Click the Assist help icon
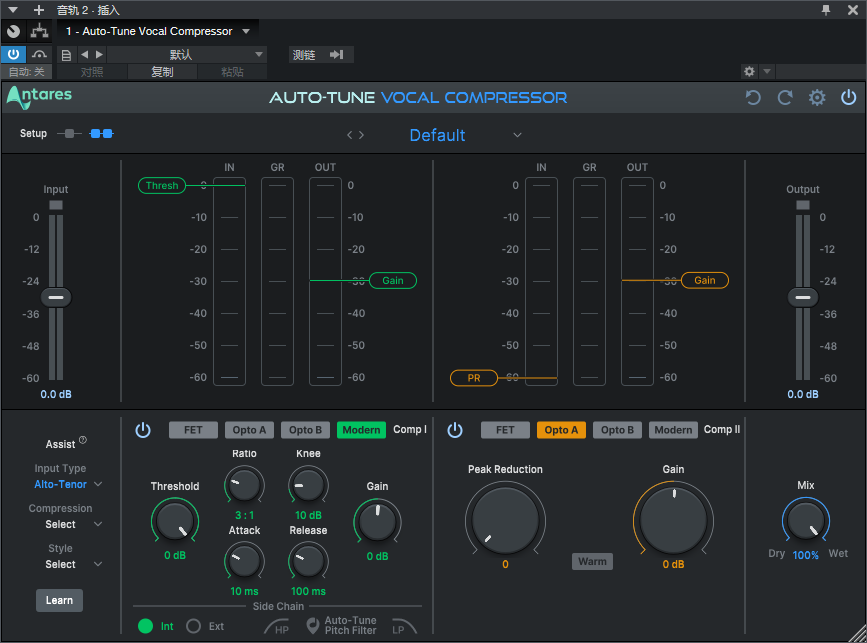Image resolution: width=867 pixels, height=643 pixels. click(83, 440)
